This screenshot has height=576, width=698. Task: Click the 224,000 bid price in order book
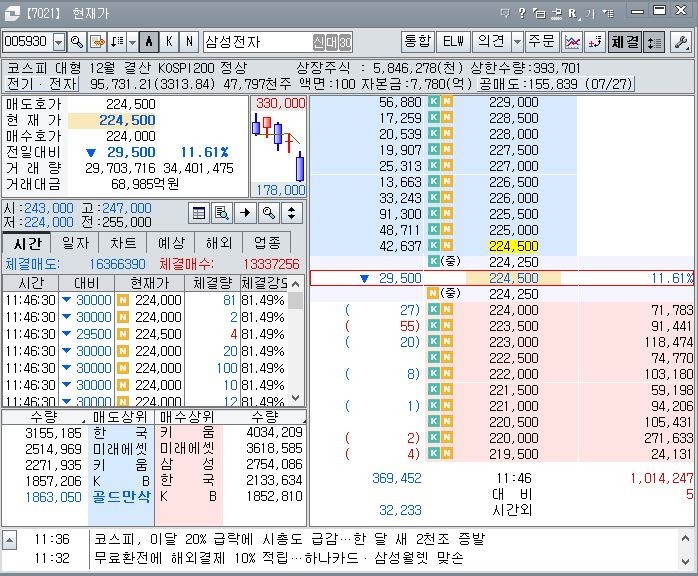(x=514, y=310)
